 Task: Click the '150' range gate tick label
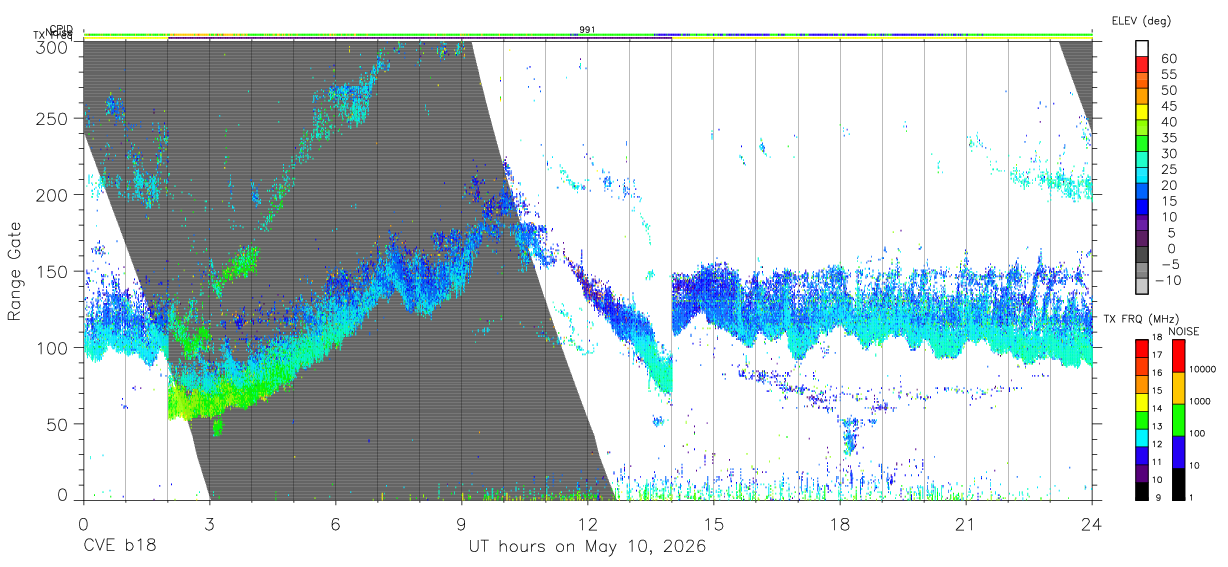[x=51, y=271]
